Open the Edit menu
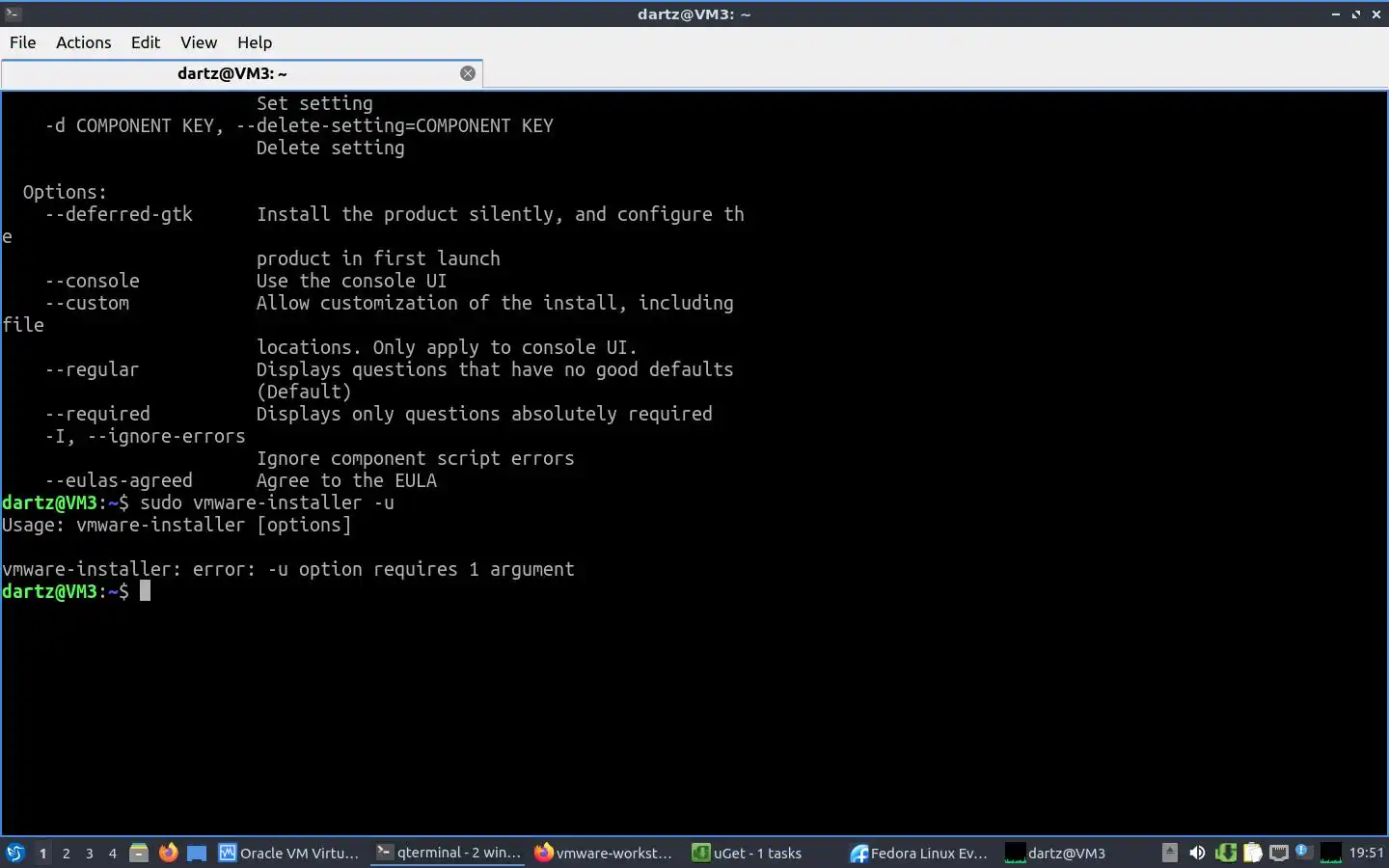Screen dimensions: 1389x868 pyautogui.click(x=146, y=42)
